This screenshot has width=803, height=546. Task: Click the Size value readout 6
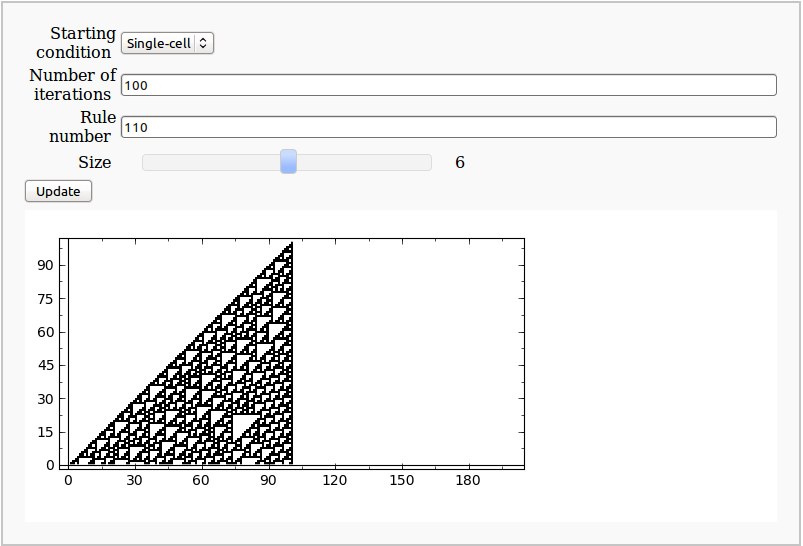click(460, 162)
